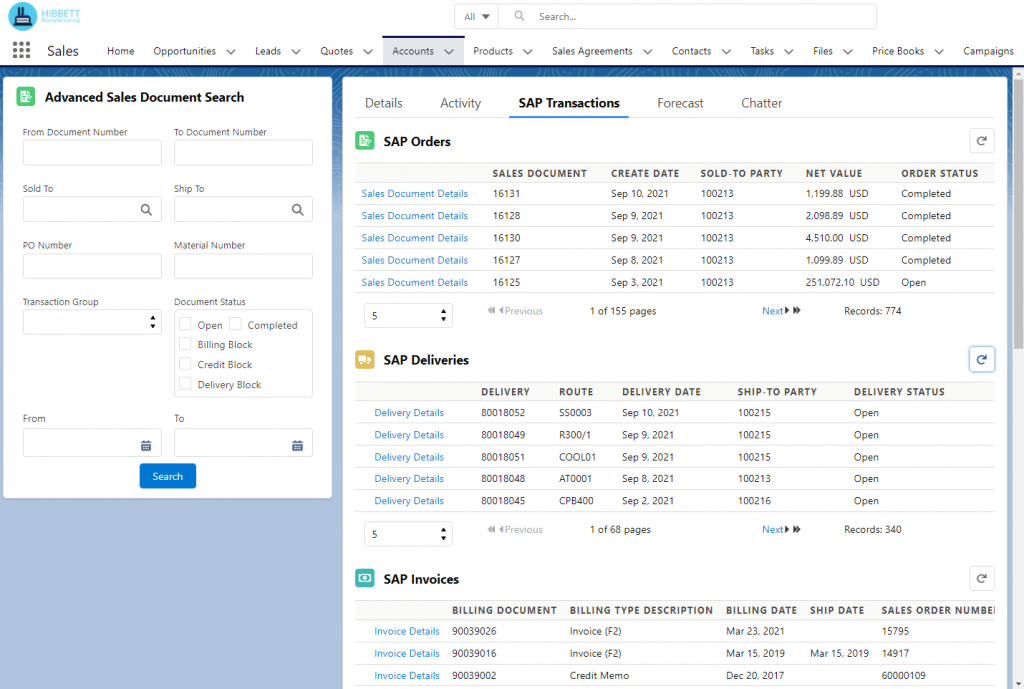Switch to the Forecast tab
This screenshot has width=1024, height=689.
click(x=680, y=103)
